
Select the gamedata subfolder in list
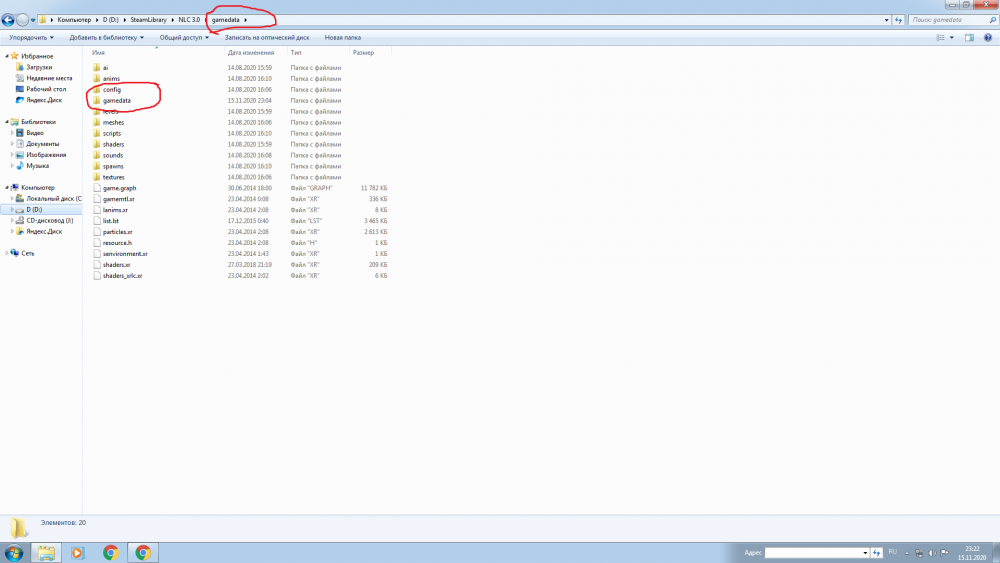pos(117,100)
